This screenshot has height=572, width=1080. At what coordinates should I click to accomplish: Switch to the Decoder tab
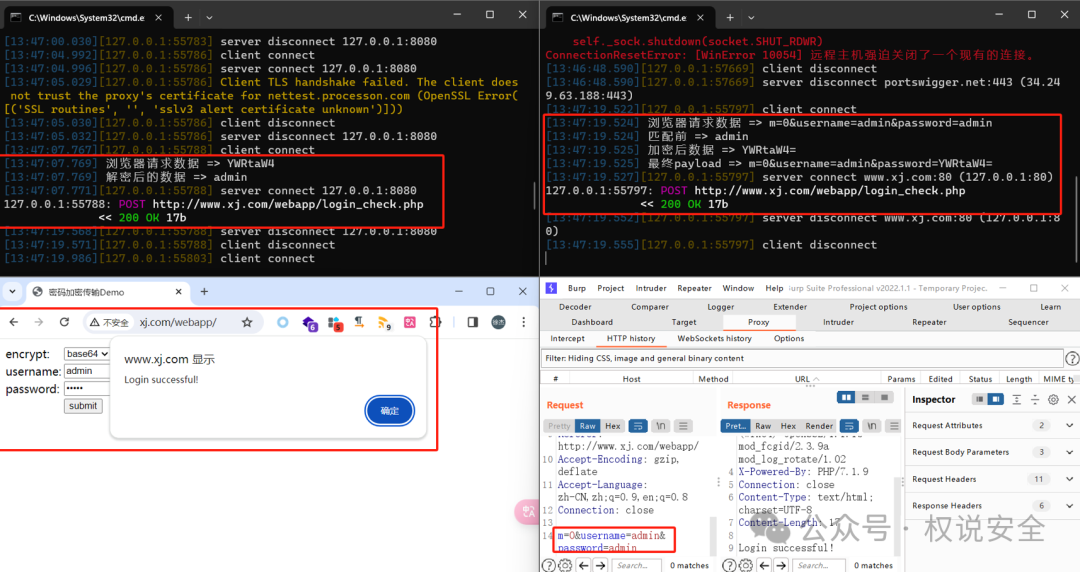(x=575, y=307)
